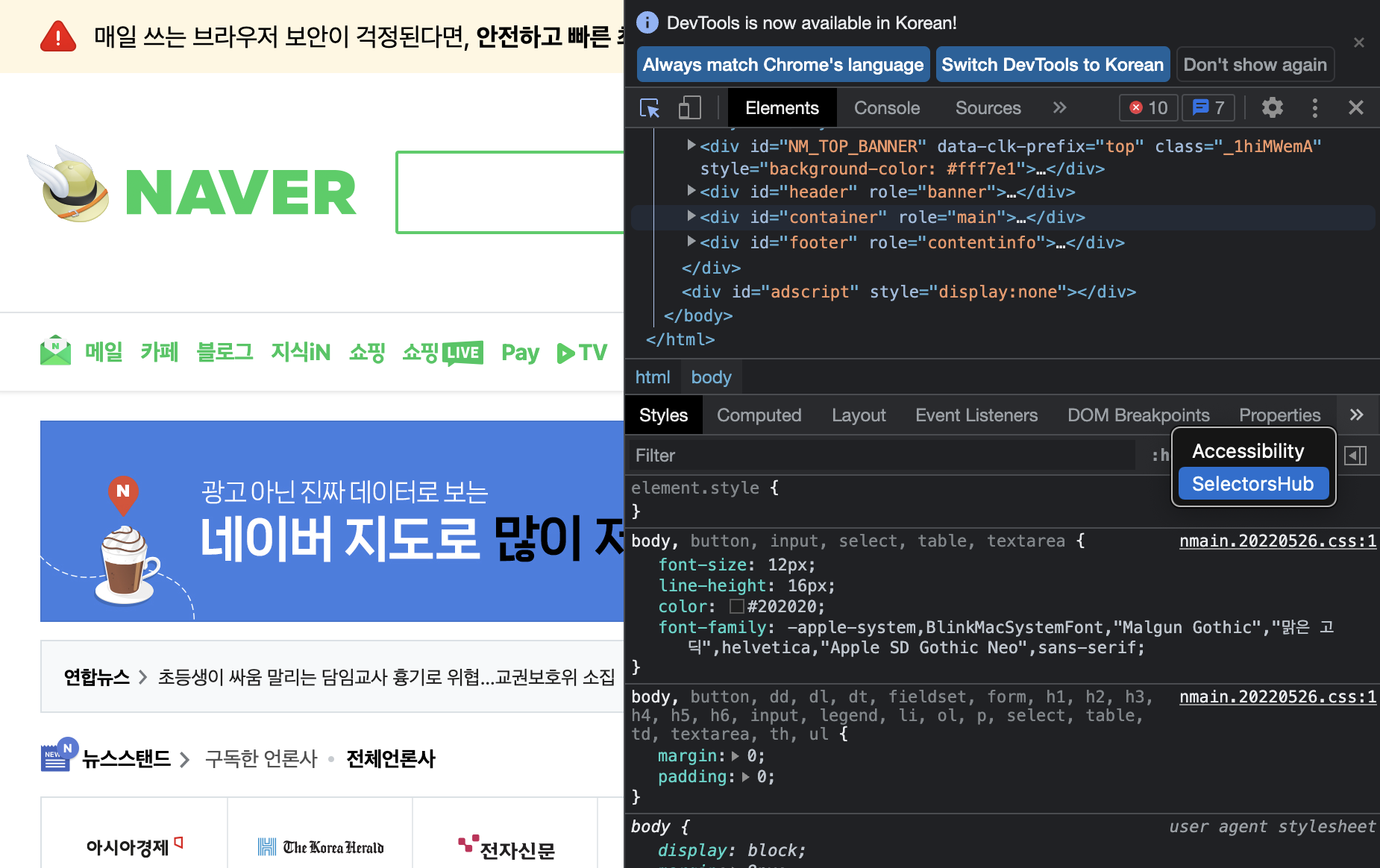The width and height of the screenshot is (1380, 868).
Task: Switch to the Elements tab
Action: (x=782, y=108)
